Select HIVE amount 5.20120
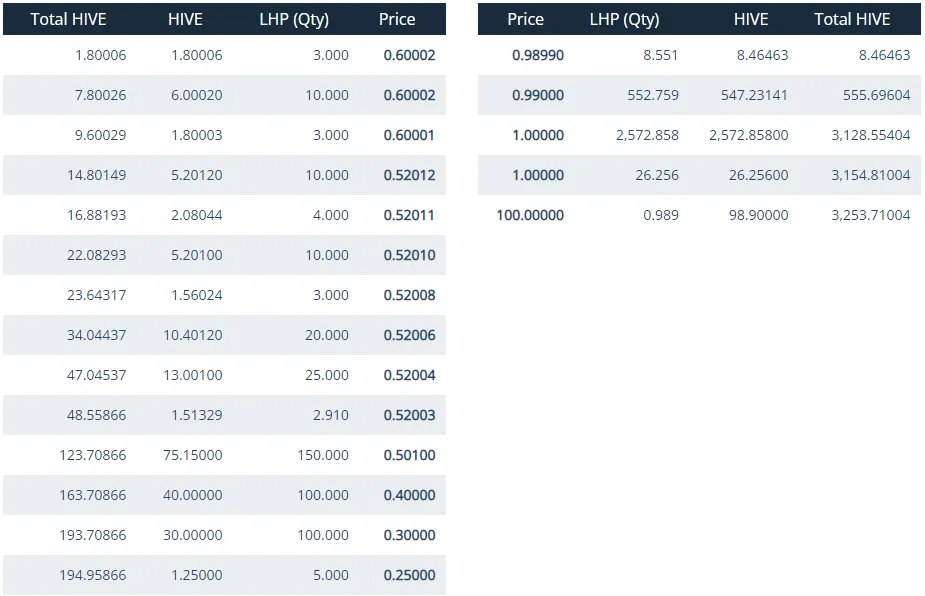The image size is (925, 596). pyautogui.click(x=196, y=175)
